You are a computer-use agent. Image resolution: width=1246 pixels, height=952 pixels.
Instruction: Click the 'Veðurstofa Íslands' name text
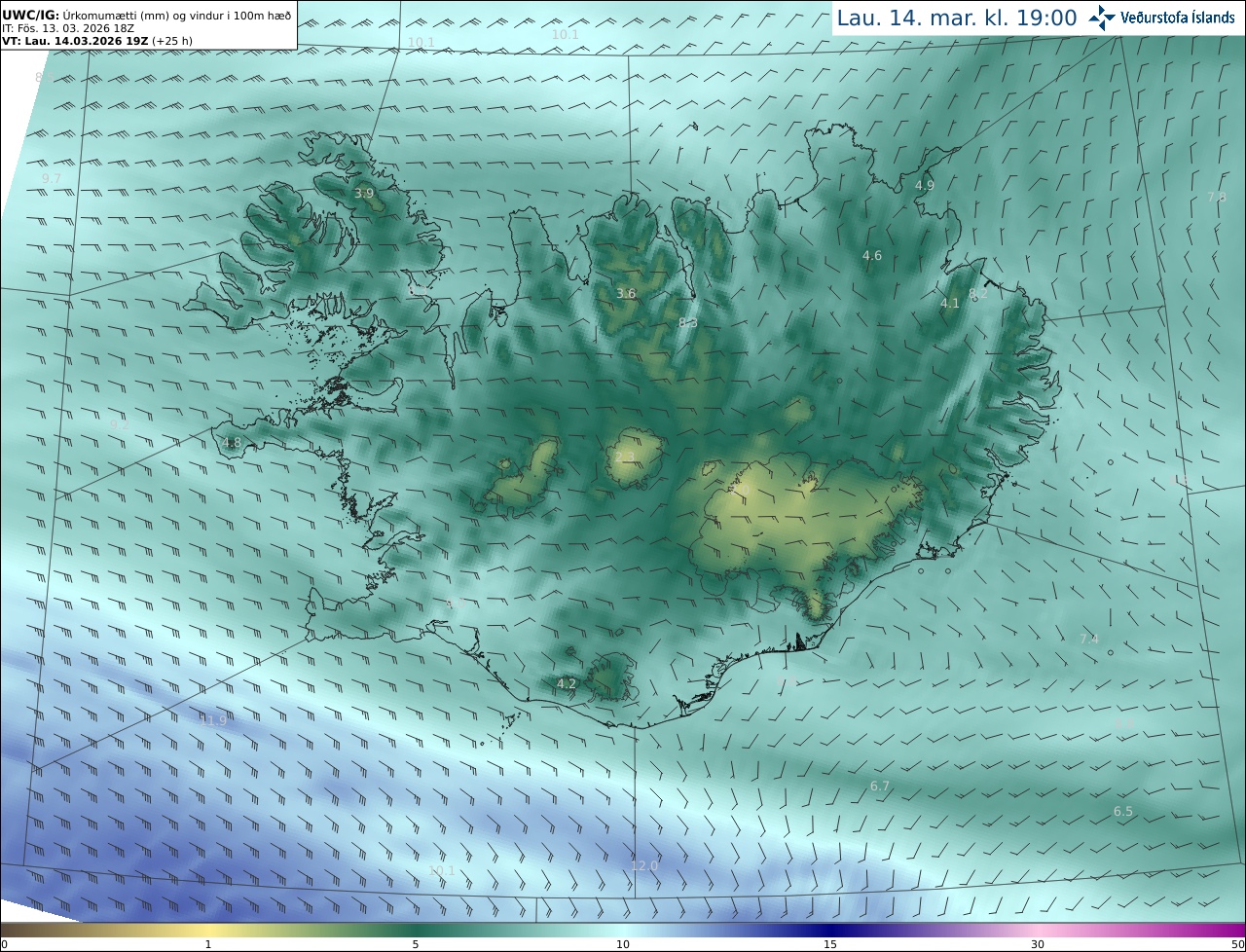point(1178,18)
